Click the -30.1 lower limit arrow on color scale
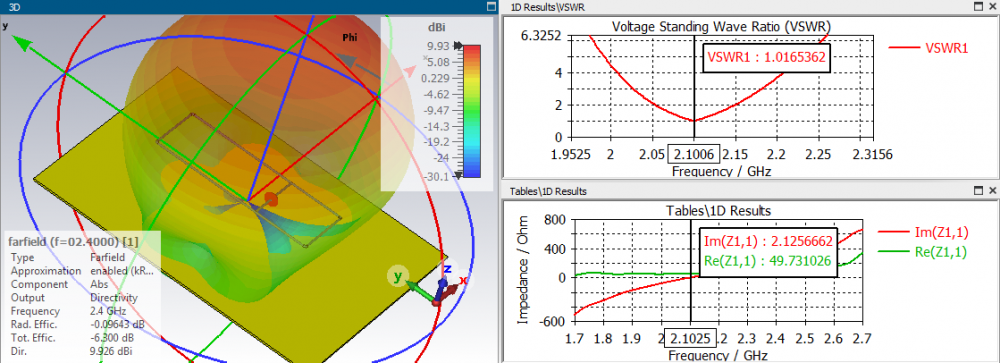Image resolution: width=1000 pixels, height=363 pixels. 456,174
